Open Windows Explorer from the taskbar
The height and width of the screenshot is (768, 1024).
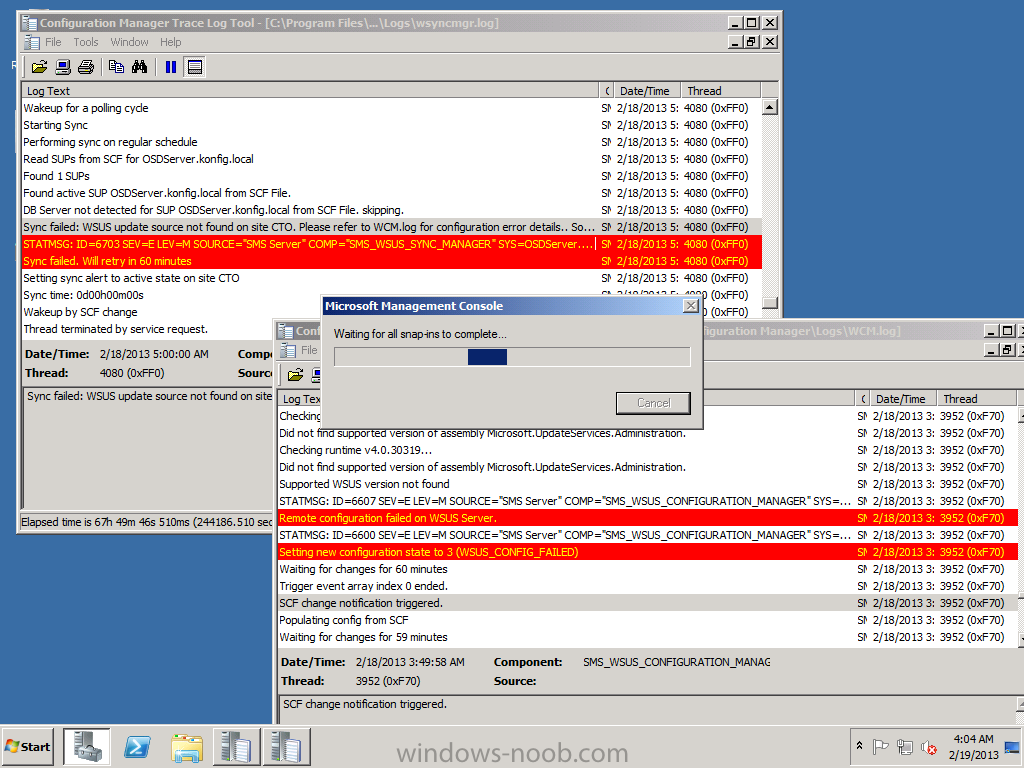187,746
